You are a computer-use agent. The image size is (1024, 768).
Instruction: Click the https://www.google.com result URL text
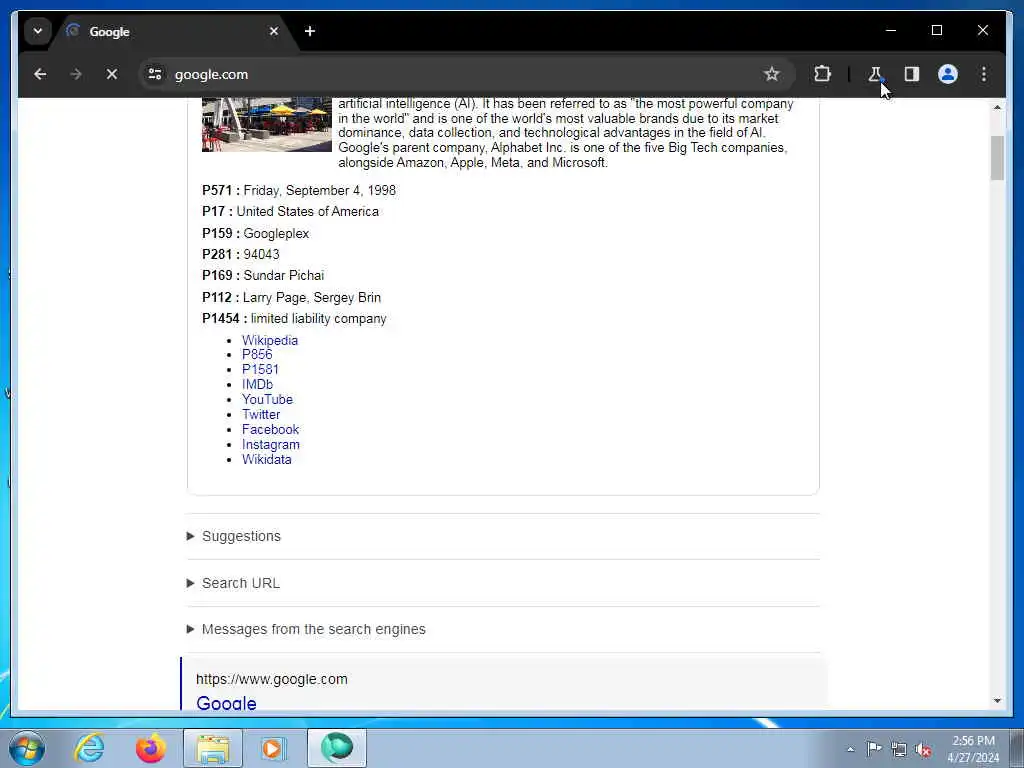point(272,679)
